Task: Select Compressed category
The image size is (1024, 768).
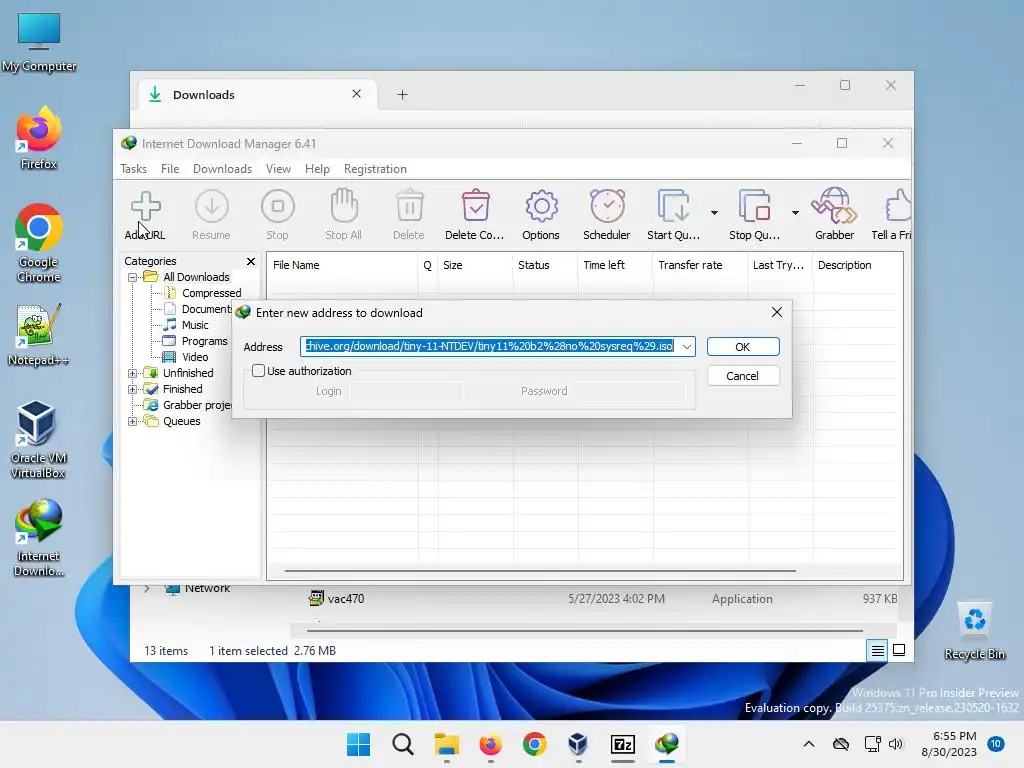Action: coord(212,293)
